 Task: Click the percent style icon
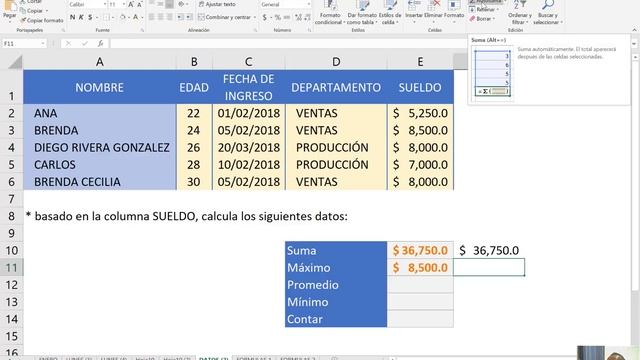278,17
